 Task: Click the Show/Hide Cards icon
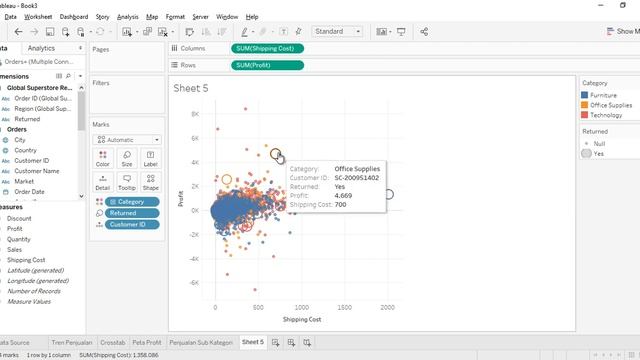click(x=381, y=32)
